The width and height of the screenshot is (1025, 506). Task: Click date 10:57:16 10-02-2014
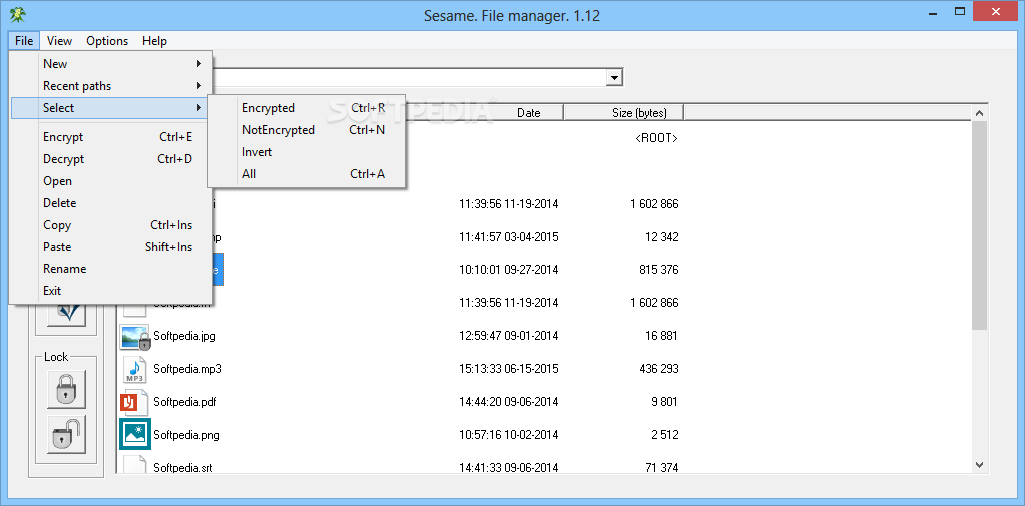click(x=509, y=435)
